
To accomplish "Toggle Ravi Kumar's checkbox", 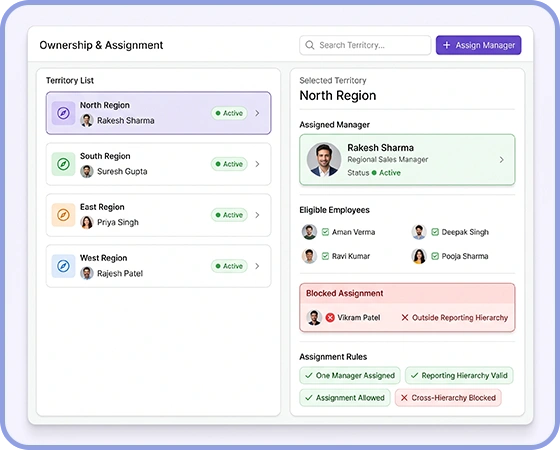I will point(325,256).
